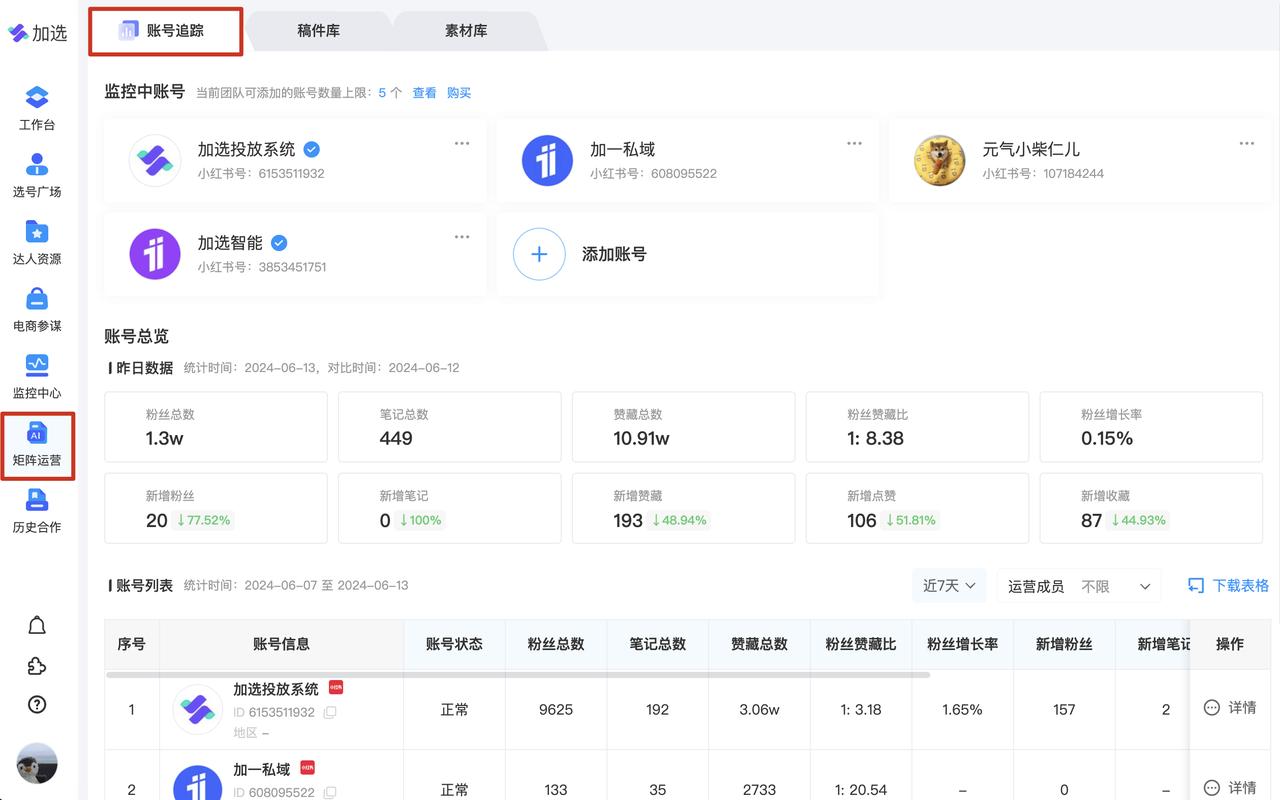Viewport: 1280px width, 800px height.
Task: Expand the 近7天 date range dropdown
Action: [949, 586]
